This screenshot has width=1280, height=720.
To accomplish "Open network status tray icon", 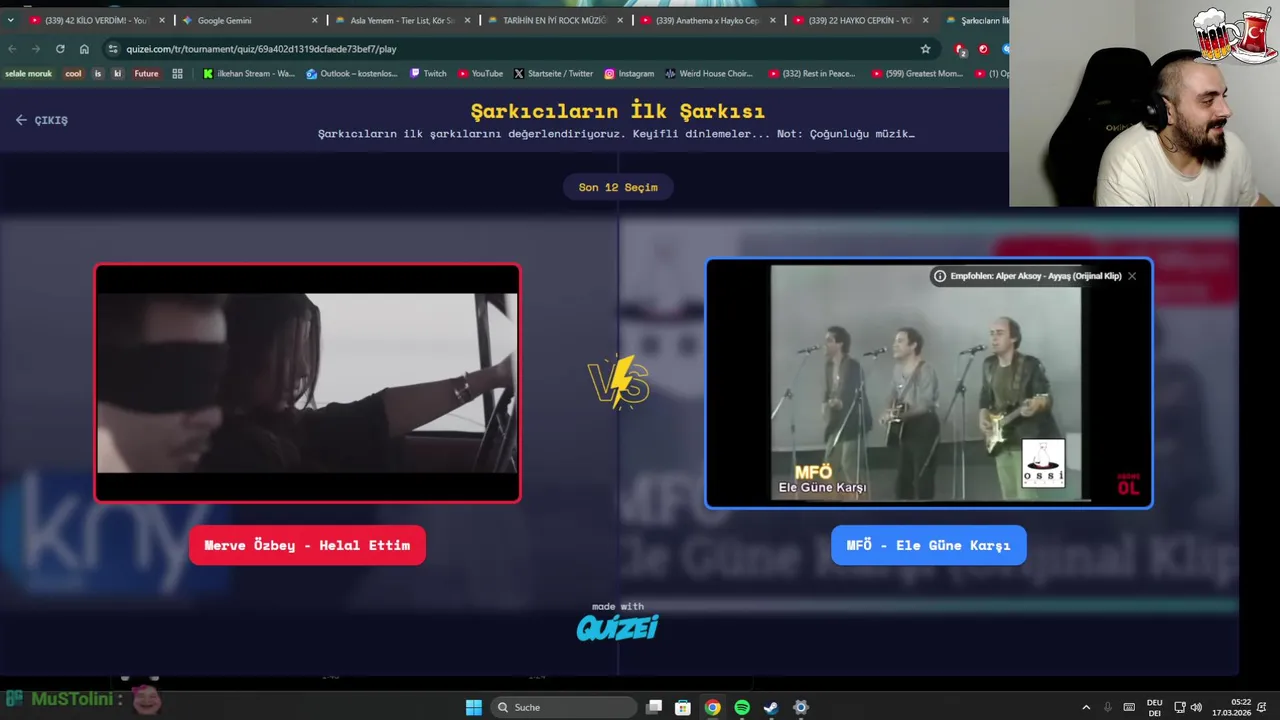I will click(x=1179, y=707).
